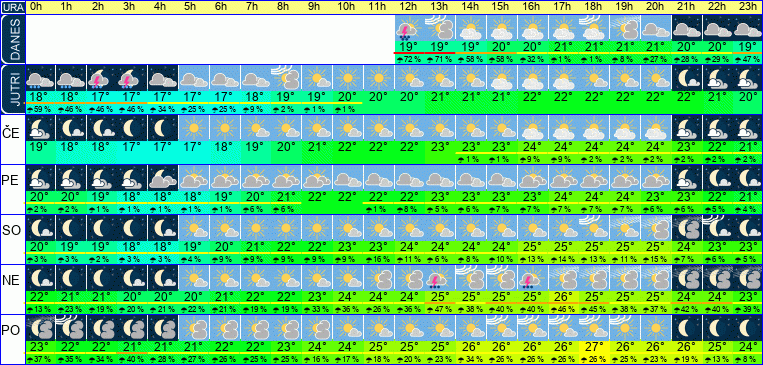Click the JUTRI 2h night thunderstorm icon
This screenshot has height=365, width=763.
(101, 78)
